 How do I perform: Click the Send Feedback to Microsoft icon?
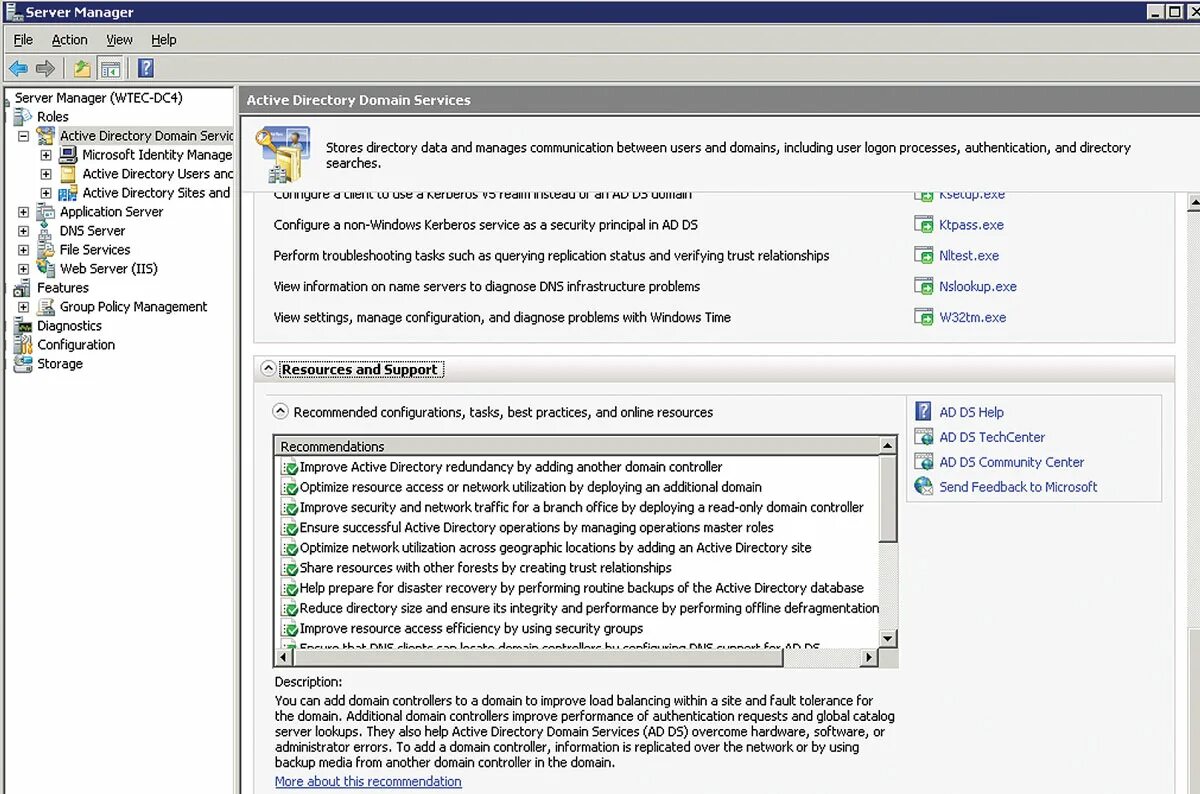point(924,487)
